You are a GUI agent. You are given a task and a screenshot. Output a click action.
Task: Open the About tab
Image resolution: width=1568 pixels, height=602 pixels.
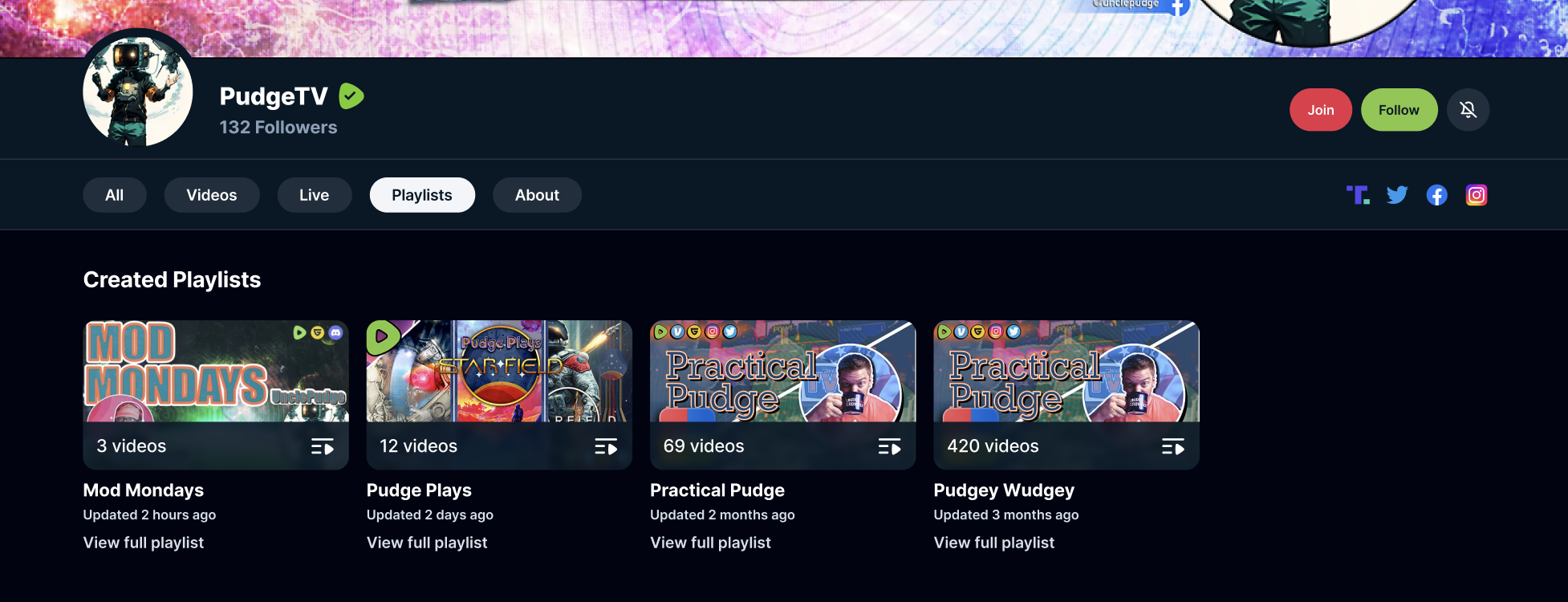point(538,195)
